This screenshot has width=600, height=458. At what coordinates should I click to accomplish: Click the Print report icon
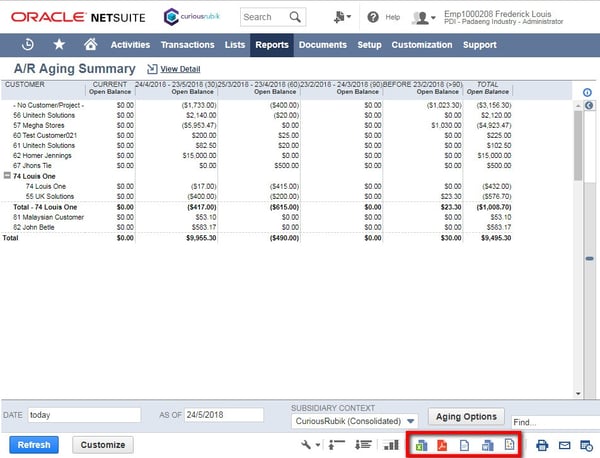click(x=542, y=445)
